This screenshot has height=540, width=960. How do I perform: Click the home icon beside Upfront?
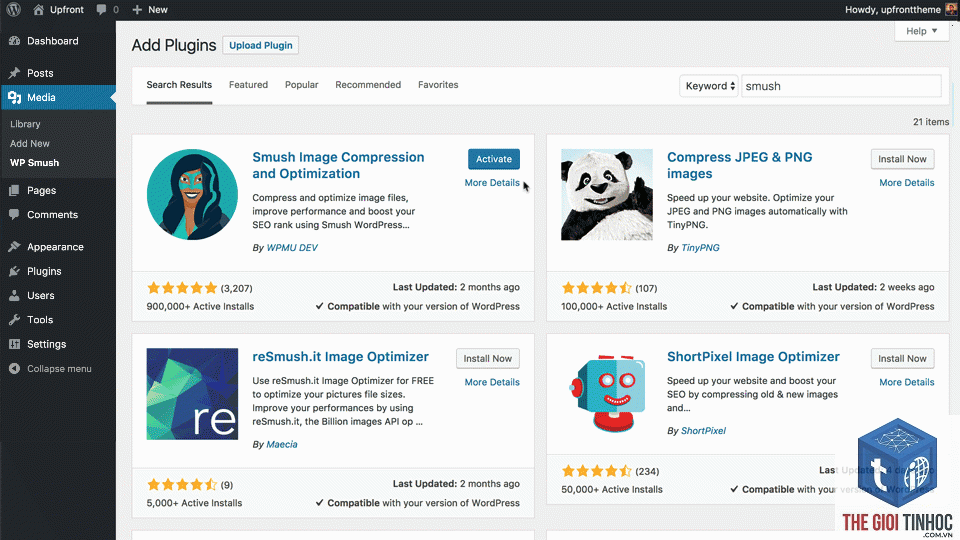tap(38, 9)
